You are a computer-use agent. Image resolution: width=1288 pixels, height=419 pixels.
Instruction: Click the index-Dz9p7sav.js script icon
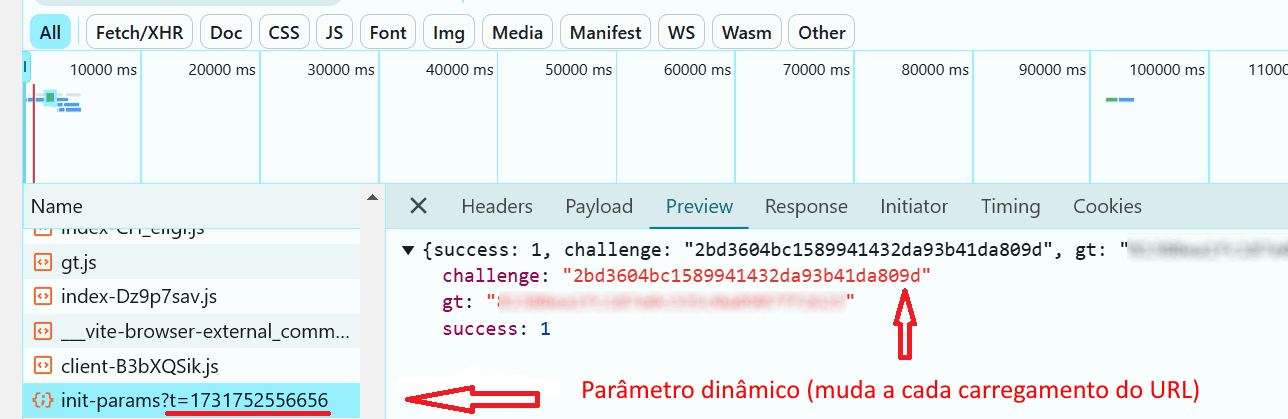tap(42, 296)
